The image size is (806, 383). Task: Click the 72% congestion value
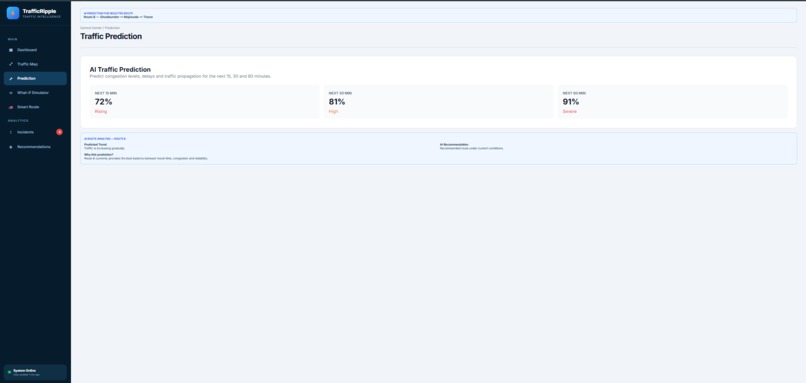(103, 102)
